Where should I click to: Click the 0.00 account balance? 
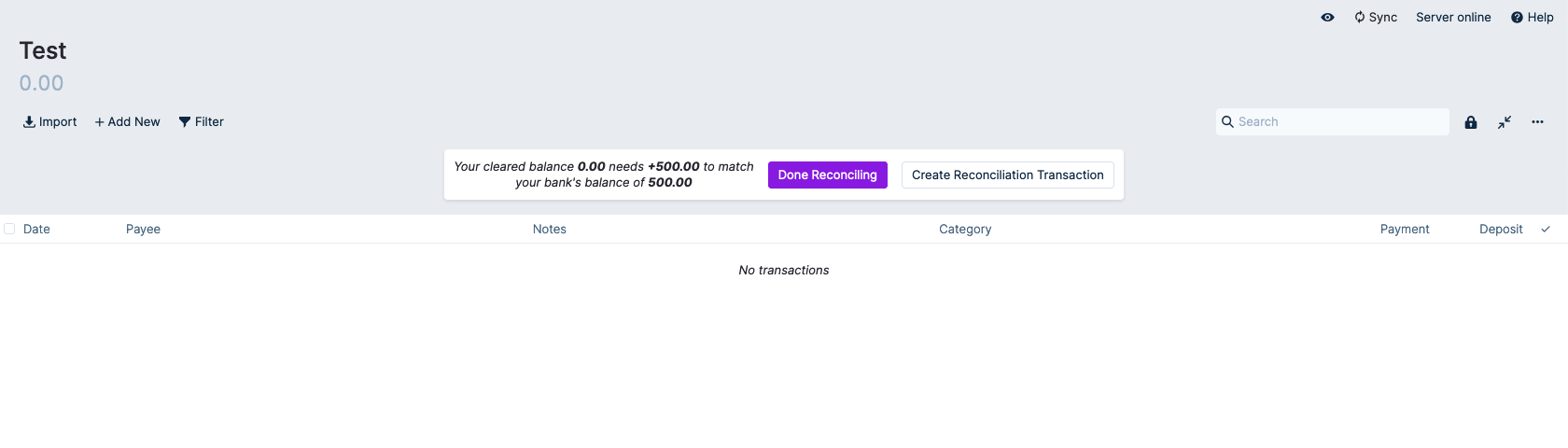click(x=42, y=83)
